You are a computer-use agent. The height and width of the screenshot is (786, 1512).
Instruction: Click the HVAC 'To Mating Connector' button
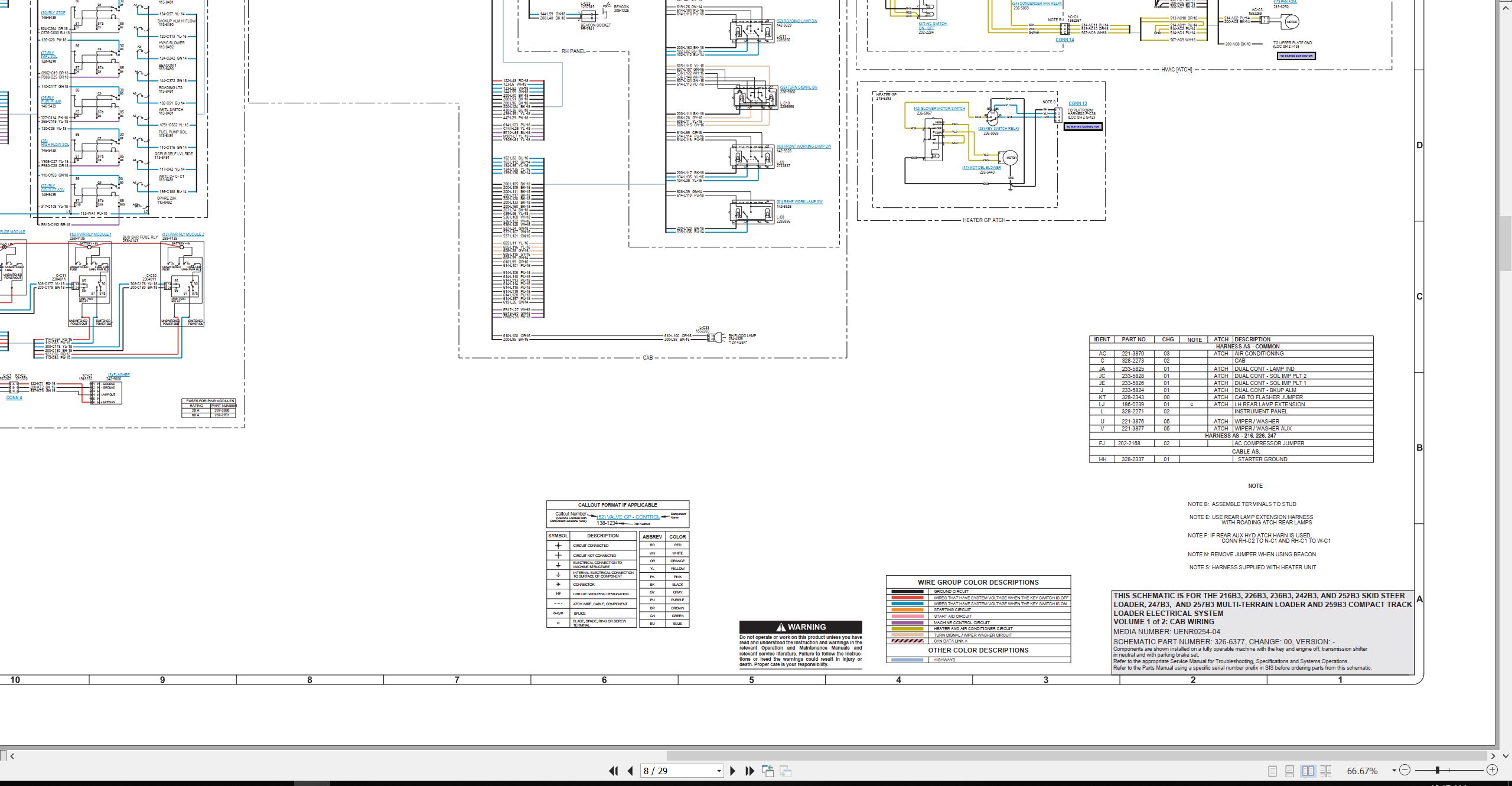(x=1296, y=56)
